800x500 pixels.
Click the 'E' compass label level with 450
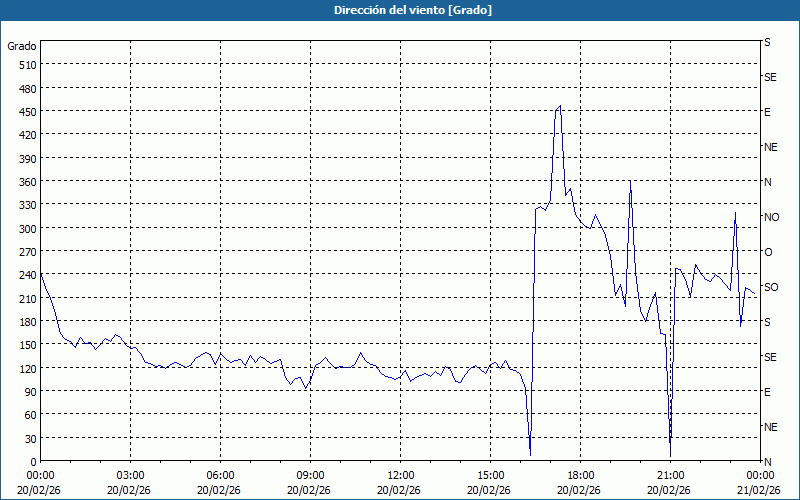point(767,112)
